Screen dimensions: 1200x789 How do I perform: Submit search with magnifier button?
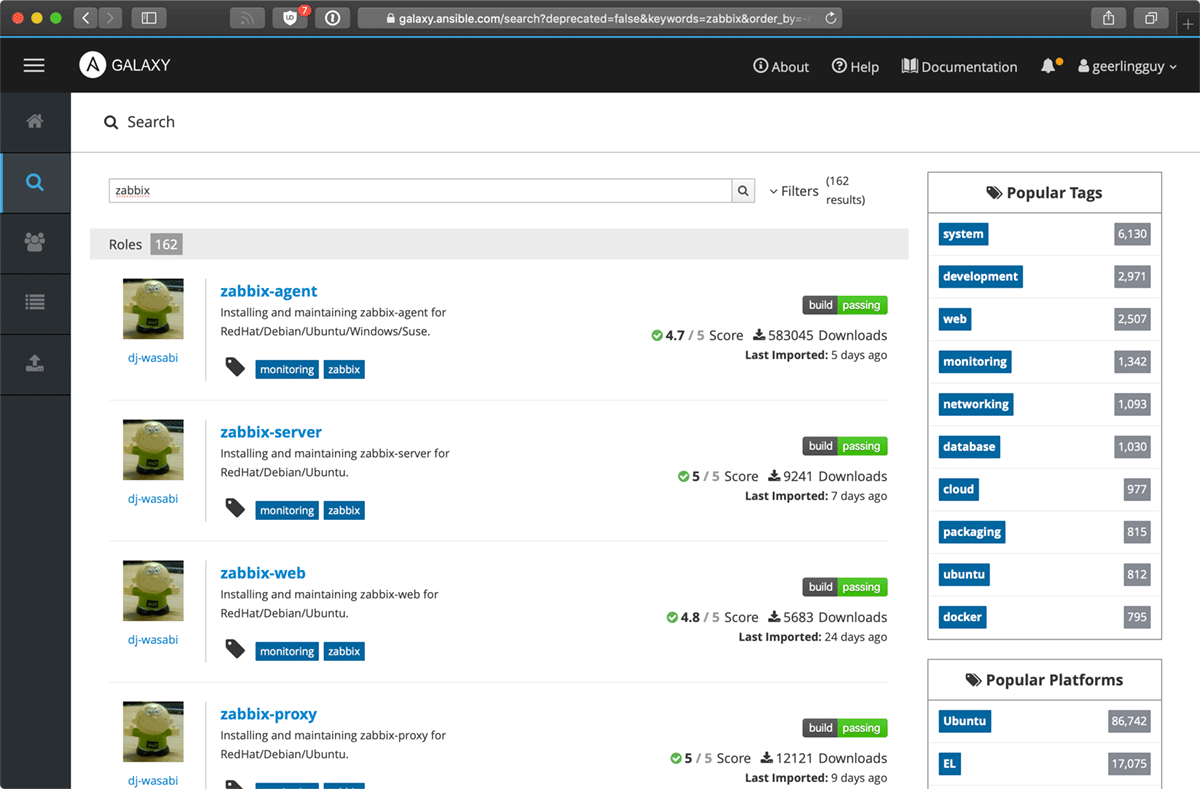(x=743, y=190)
